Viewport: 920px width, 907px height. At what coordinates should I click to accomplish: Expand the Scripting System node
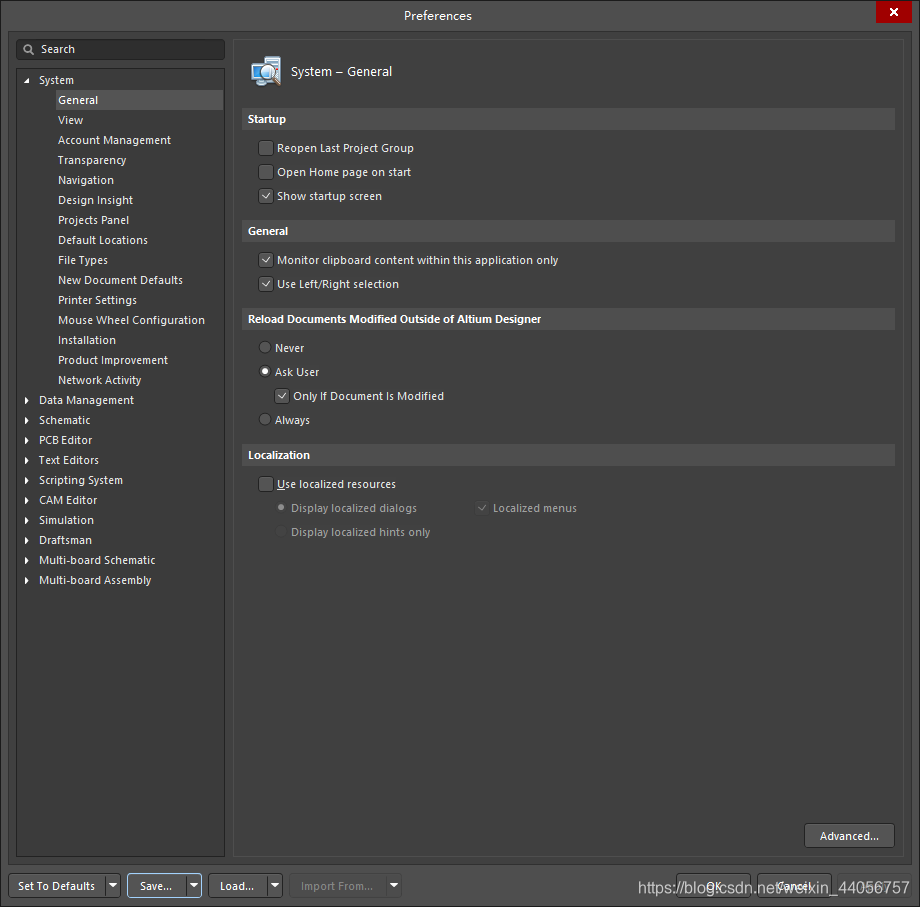pyautogui.click(x=26, y=480)
